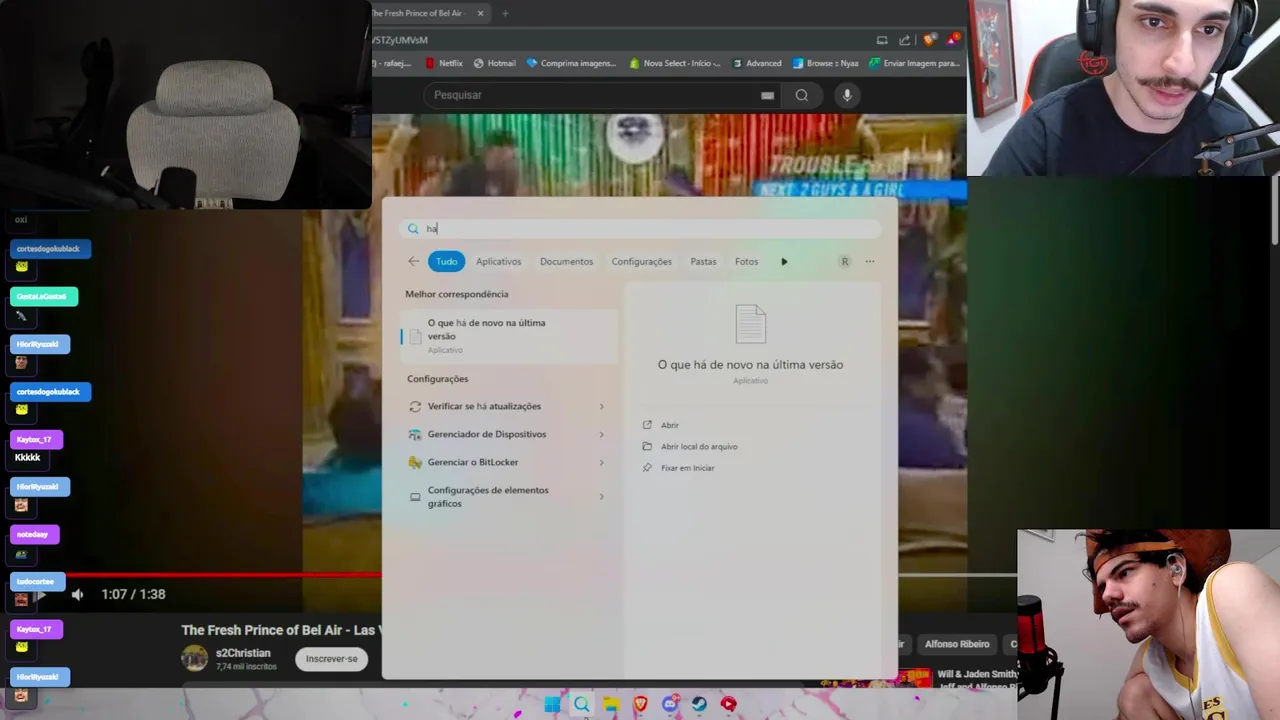Open best match O que há de novo
This screenshot has height=720, width=1280.
coord(509,337)
